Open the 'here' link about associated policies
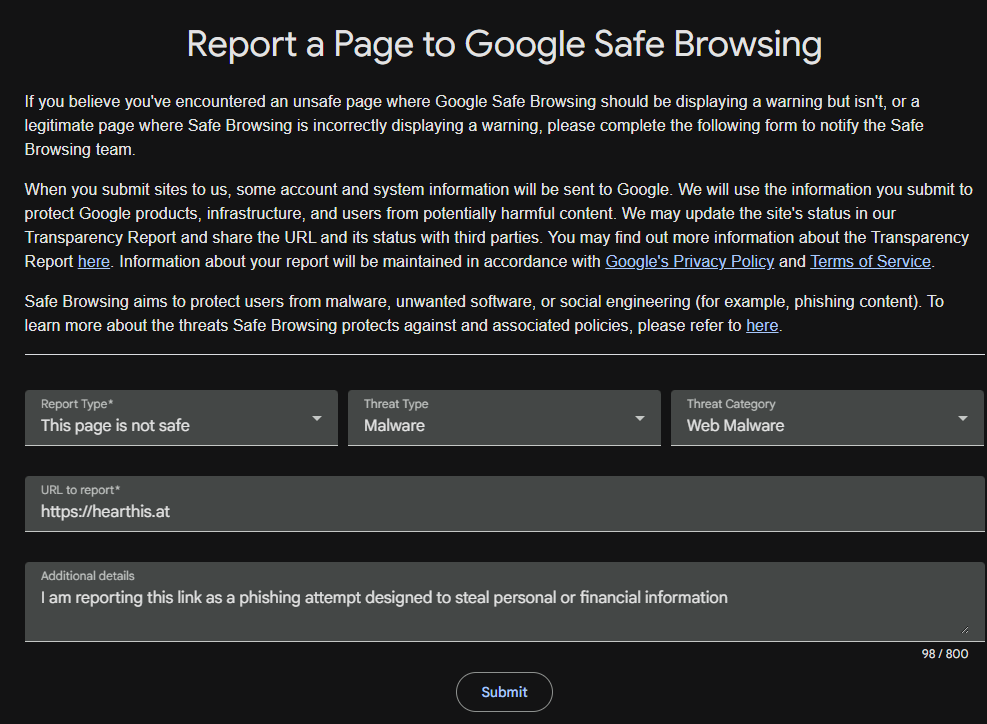 click(x=762, y=325)
